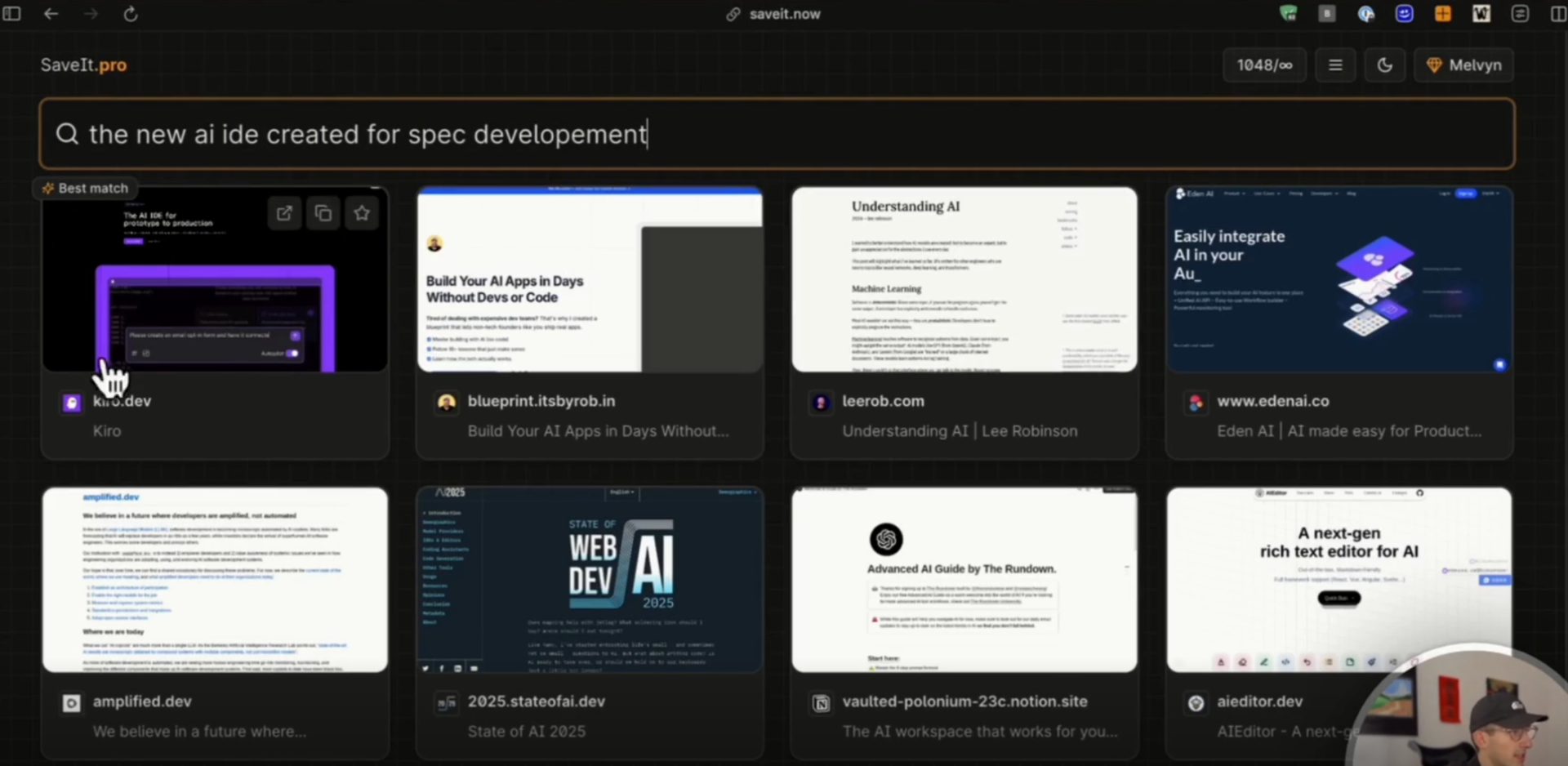Open kiro.dev in a new tab
The height and width of the screenshot is (766, 1568).
coord(284,213)
